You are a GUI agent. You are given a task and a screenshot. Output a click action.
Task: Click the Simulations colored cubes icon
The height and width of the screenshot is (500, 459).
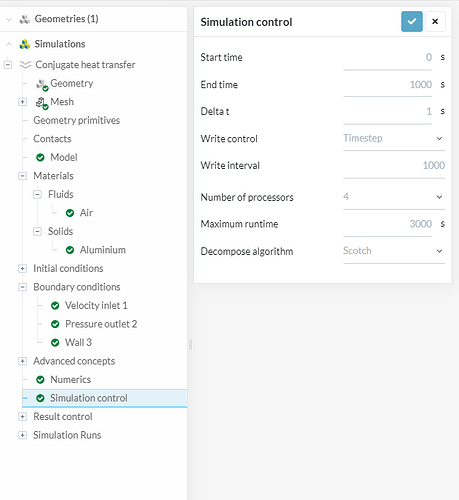(x=25, y=44)
